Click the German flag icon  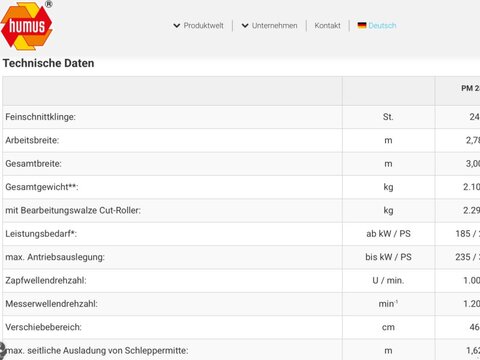[362, 25]
